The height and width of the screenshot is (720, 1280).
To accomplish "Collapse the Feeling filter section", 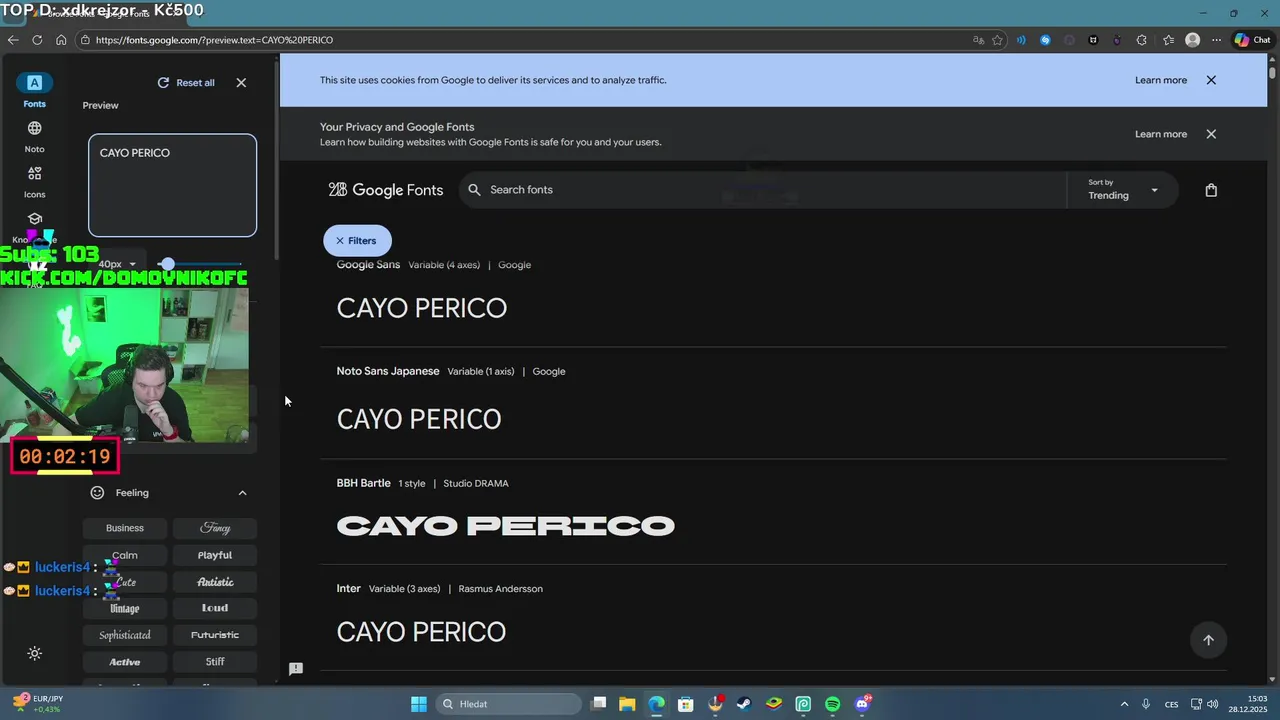I will tap(242, 493).
